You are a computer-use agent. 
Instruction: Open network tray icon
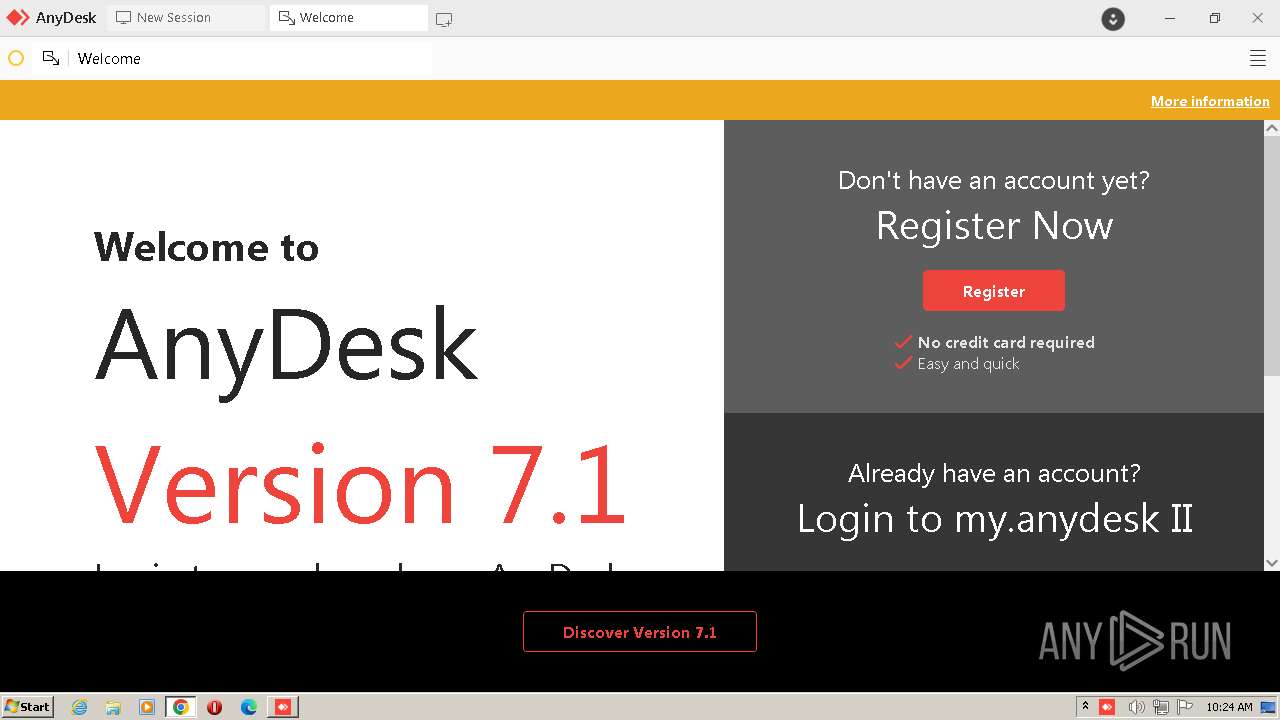click(1161, 707)
